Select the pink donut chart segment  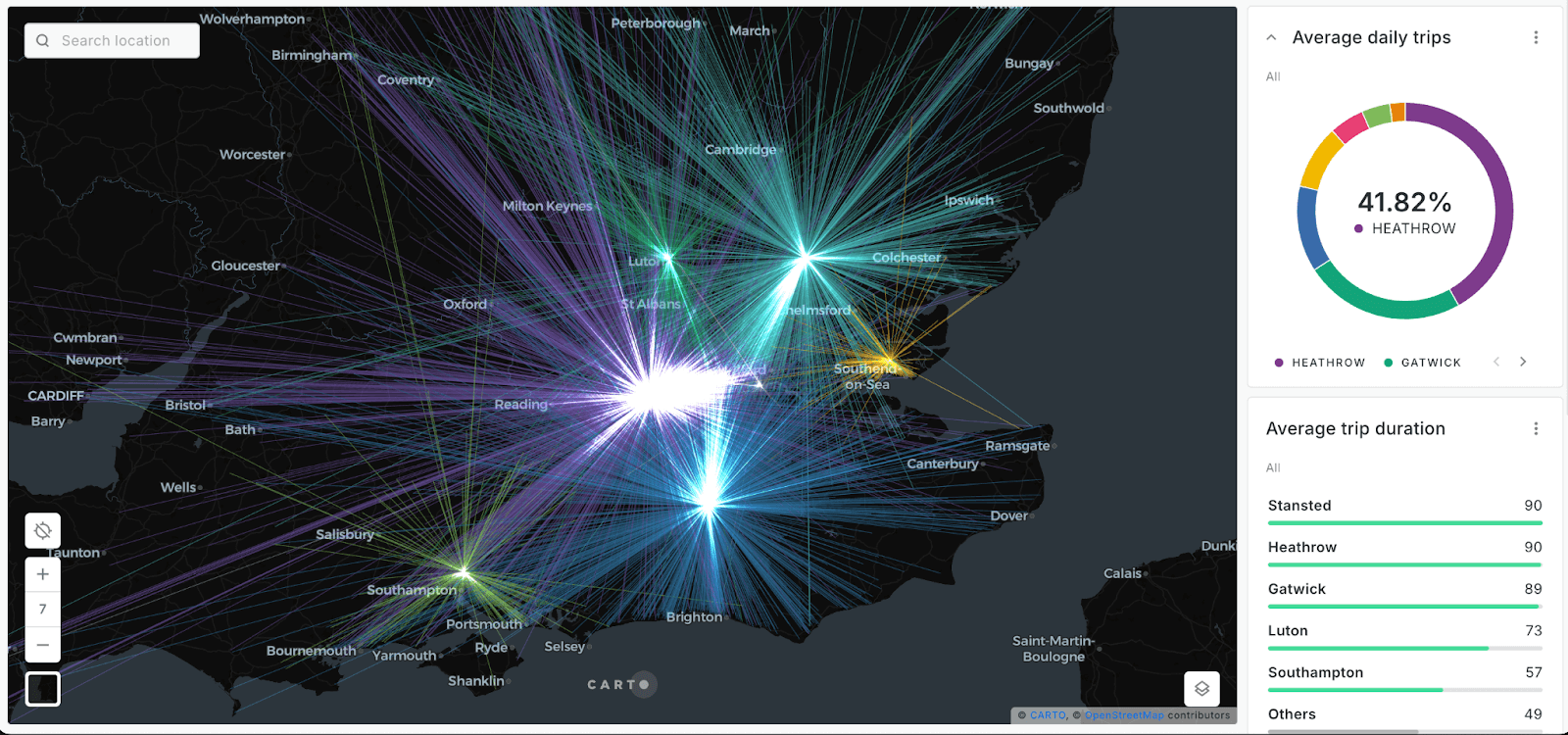point(1350,126)
